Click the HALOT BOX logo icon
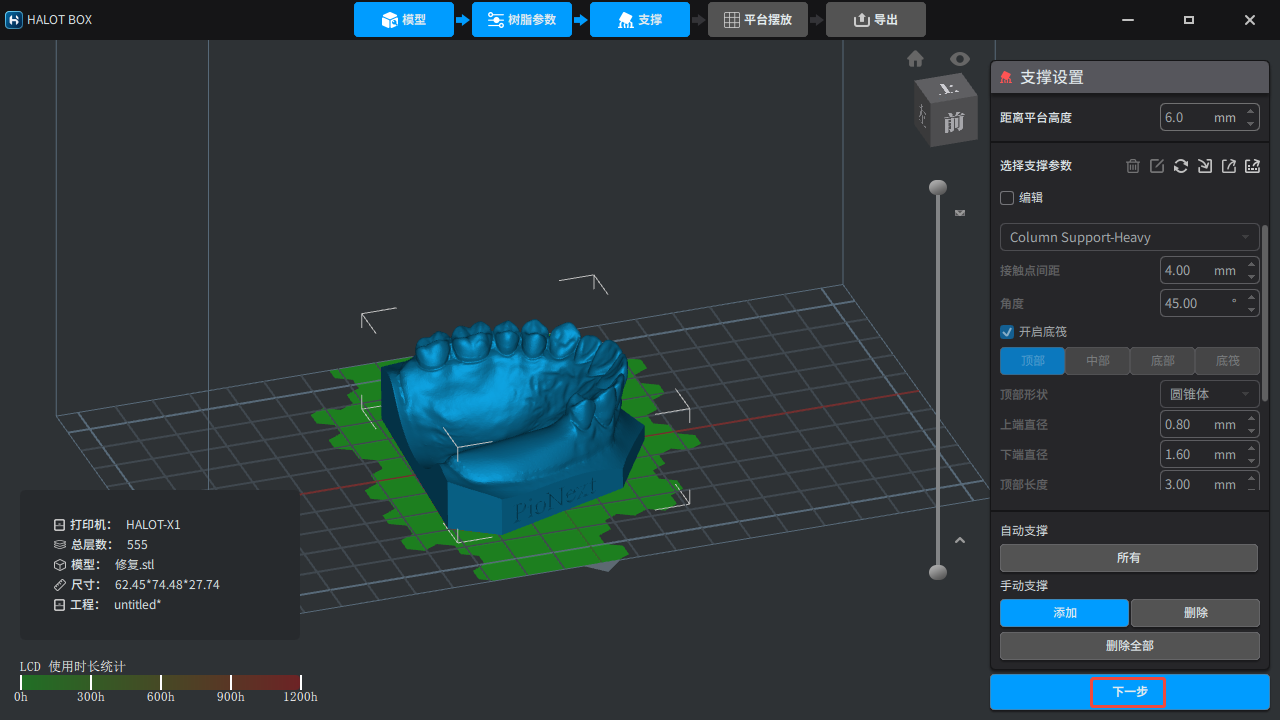Screen dimensions: 1280x720 pyautogui.click(x=14, y=20)
